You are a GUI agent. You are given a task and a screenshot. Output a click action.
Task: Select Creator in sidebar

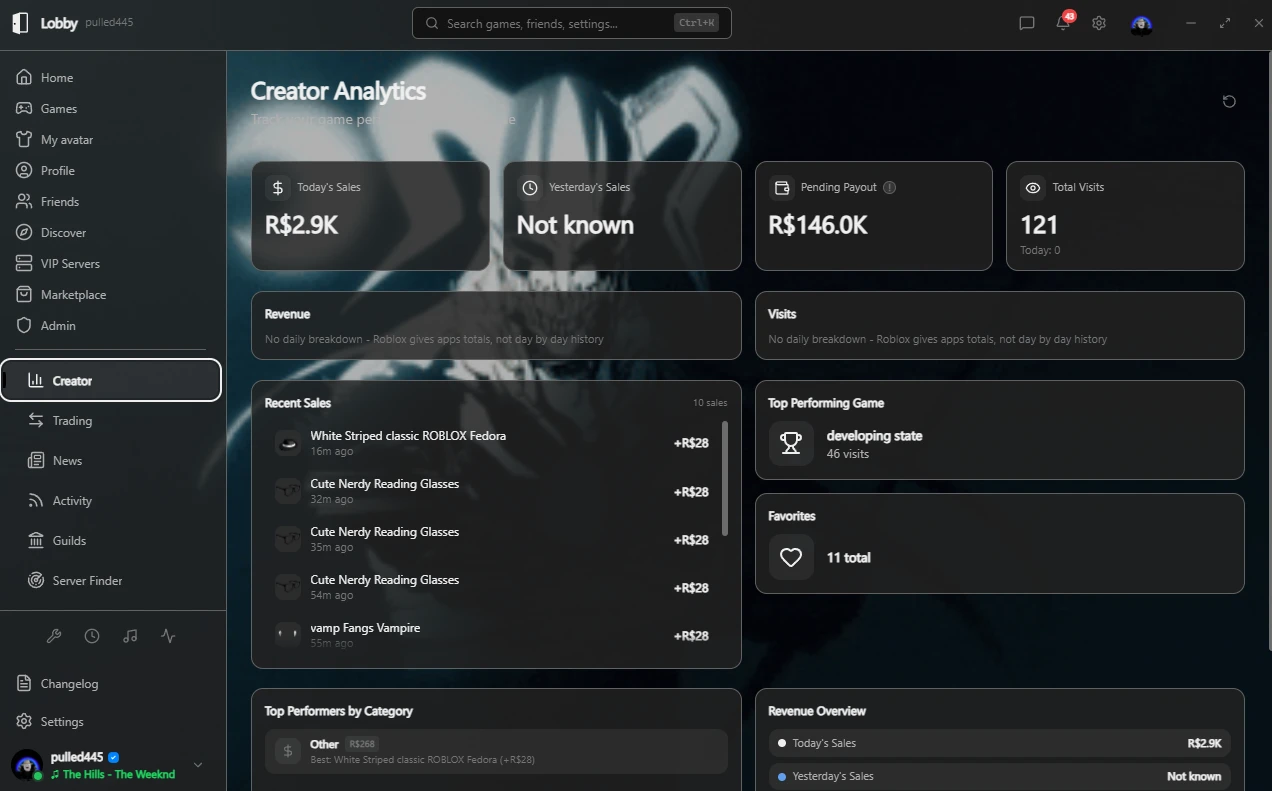coord(111,380)
